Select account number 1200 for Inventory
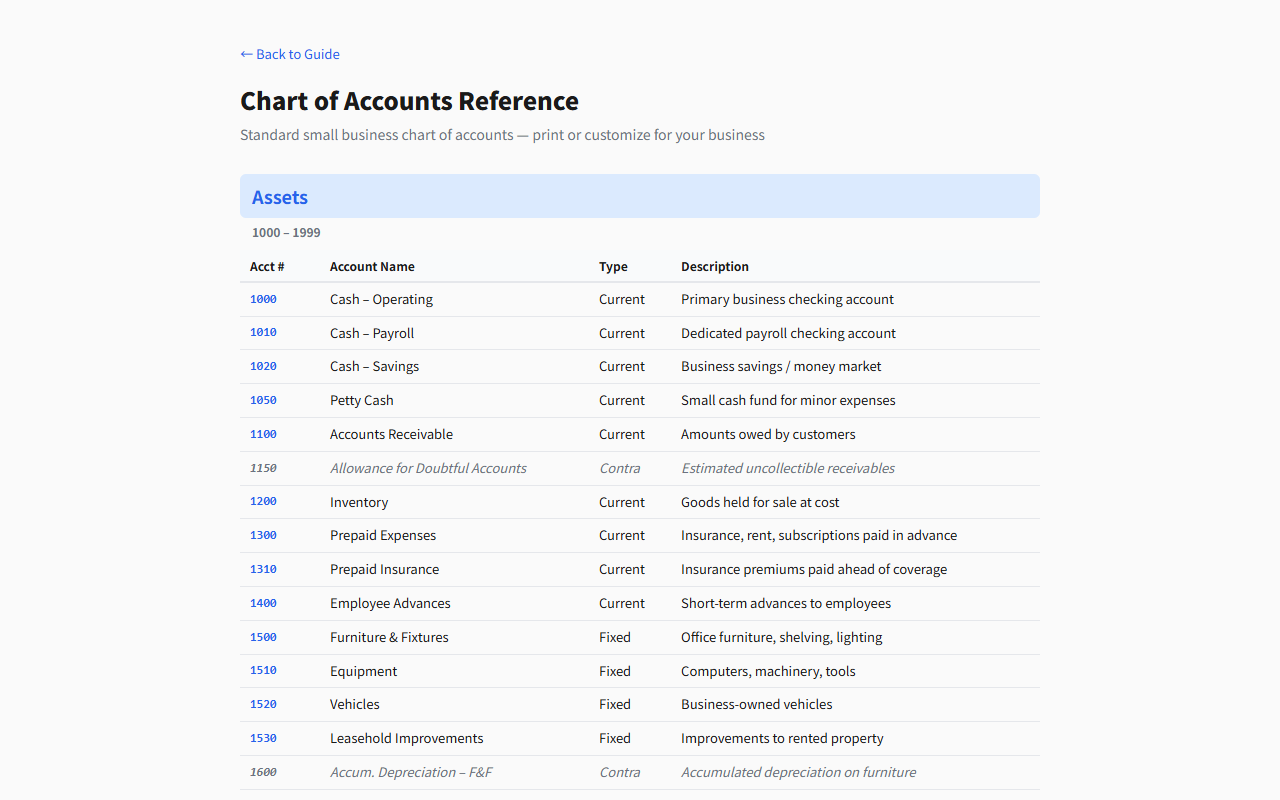The height and width of the screenshot is (800, 1280). [x=263, y=502]
